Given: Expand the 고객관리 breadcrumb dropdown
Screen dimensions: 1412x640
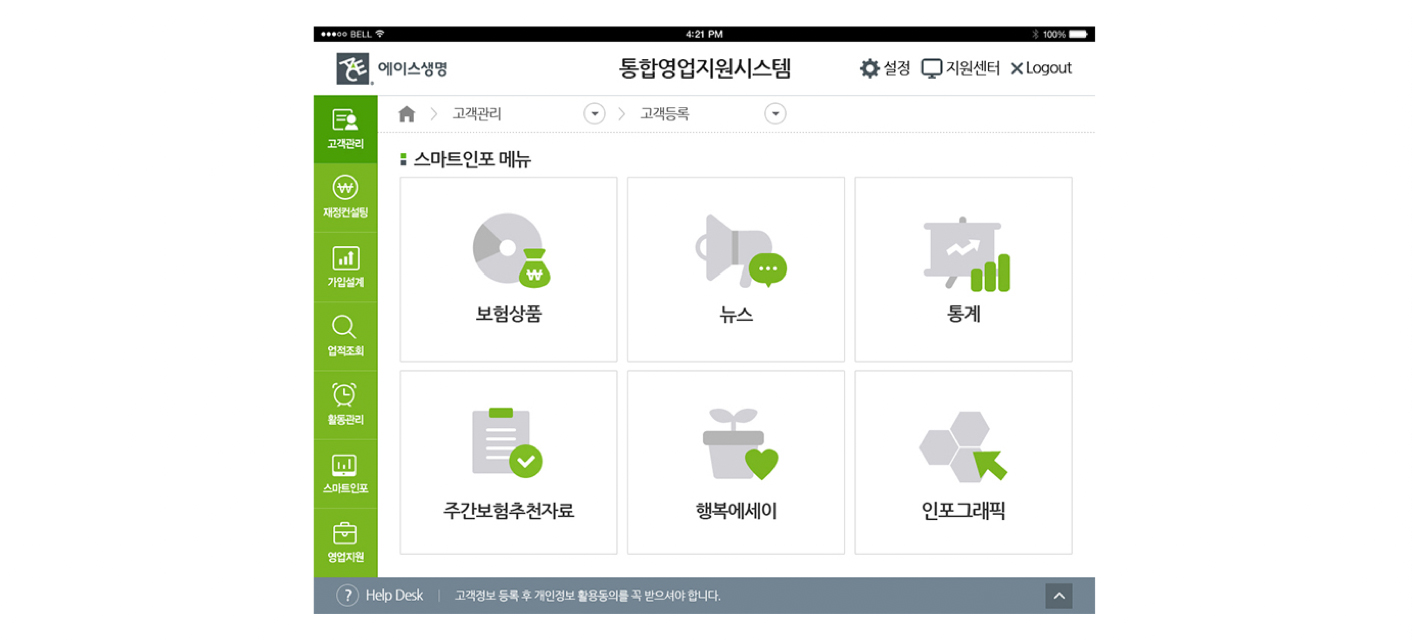Looking at the screenshot, I should 595,114.
